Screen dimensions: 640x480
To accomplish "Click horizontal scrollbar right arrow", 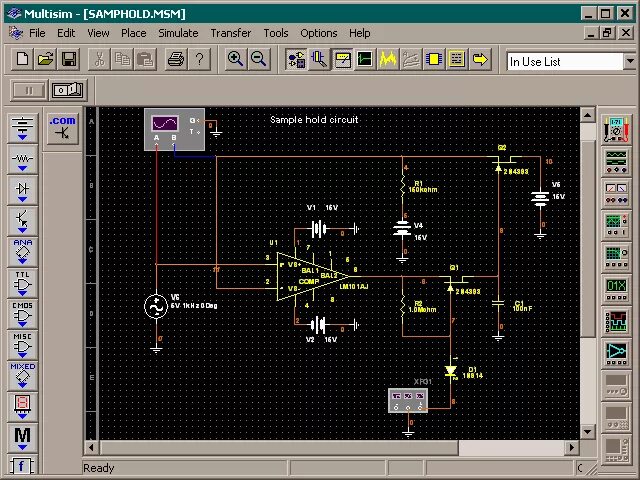I will point(572,448).
